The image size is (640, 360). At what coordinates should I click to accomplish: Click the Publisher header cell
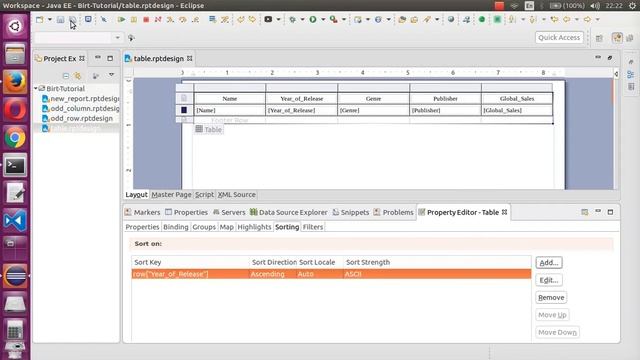445,98
